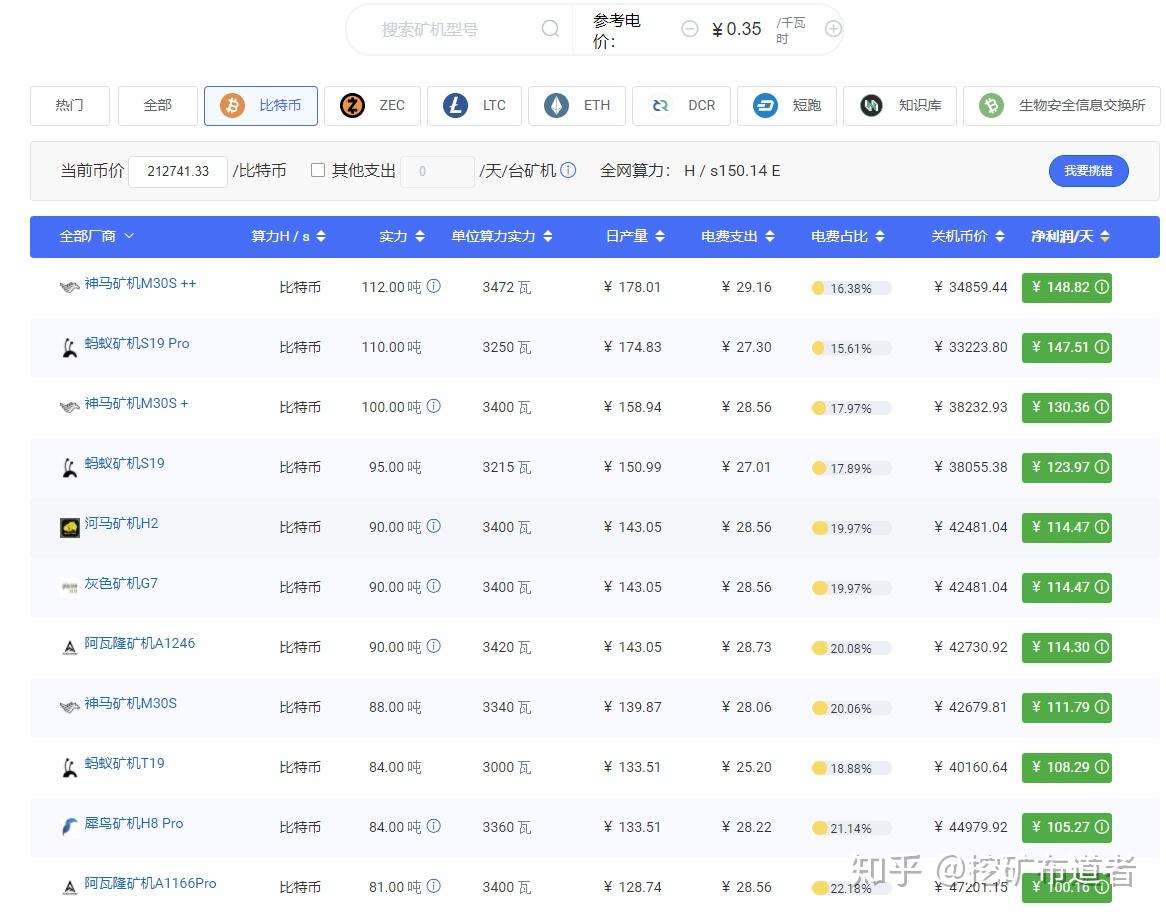Click the ¥148.82 net profit button

coord(1067,288)
